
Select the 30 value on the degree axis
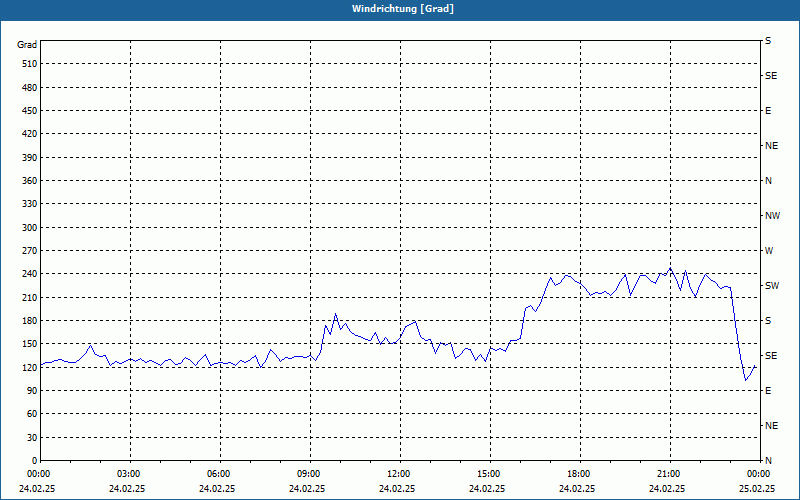[x=32, y=438]
